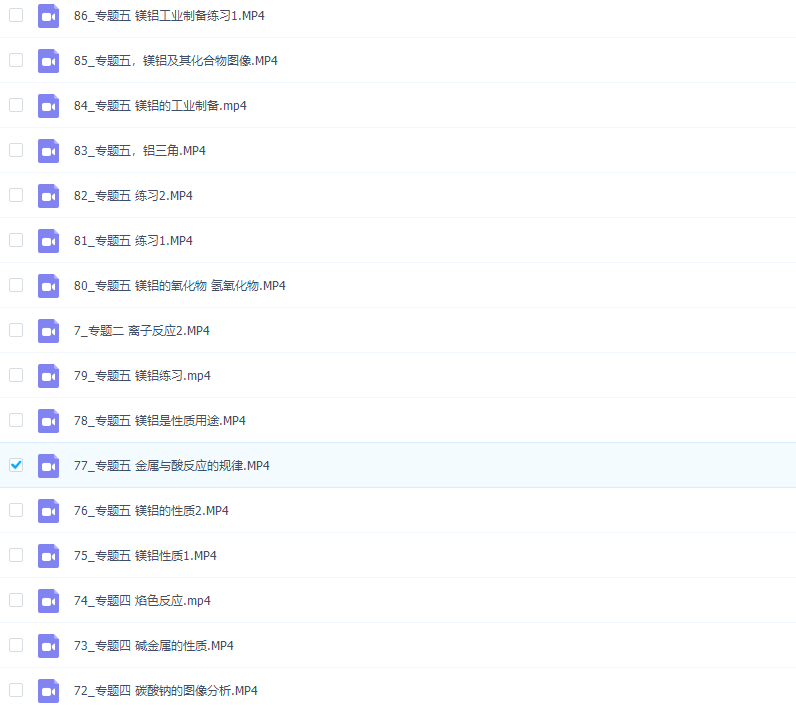Click video icon for 83_专题五，铝三角.MP4
The image size is (796, 705).
(49, 151)
